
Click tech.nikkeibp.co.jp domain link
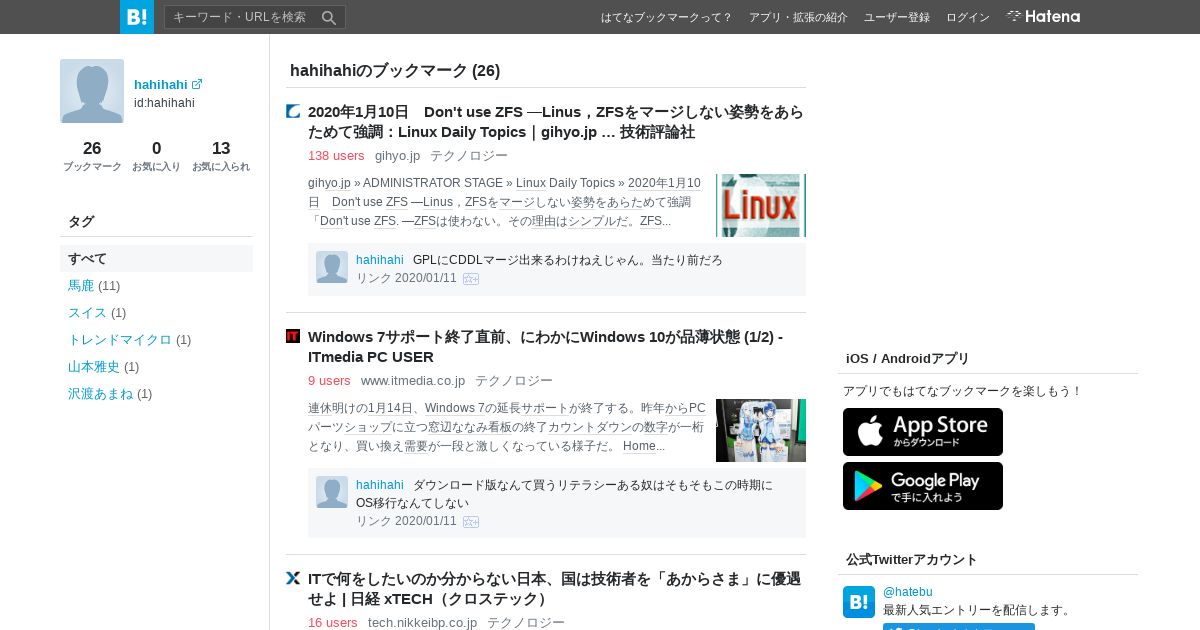point(422,622)
